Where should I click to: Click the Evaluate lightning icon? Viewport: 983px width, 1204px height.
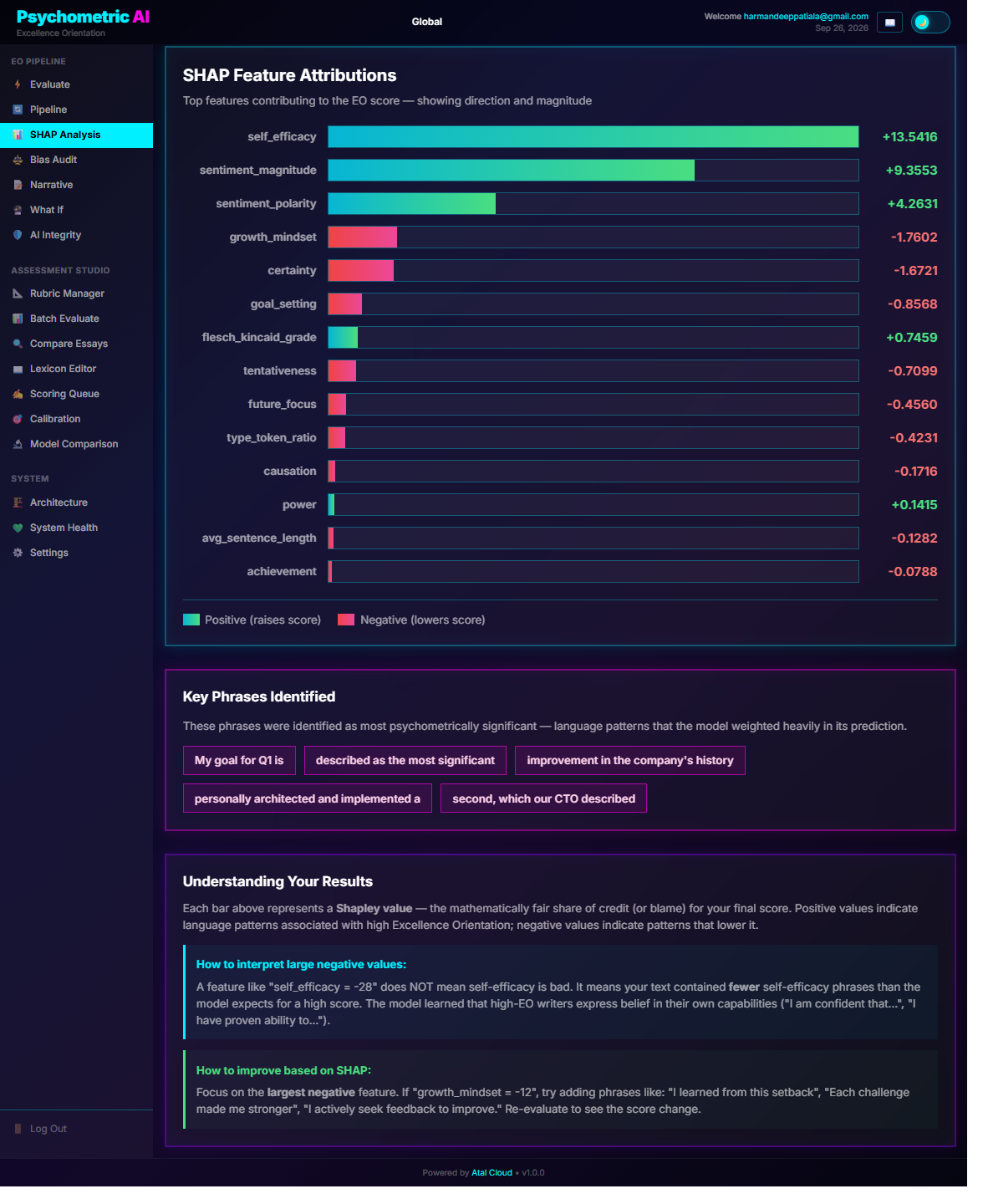(18, 84)
